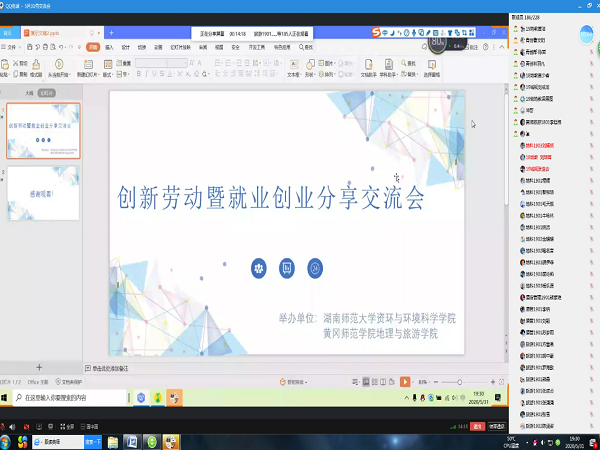Open the font size combo box

pyautogui.click(x=177, y=63)
